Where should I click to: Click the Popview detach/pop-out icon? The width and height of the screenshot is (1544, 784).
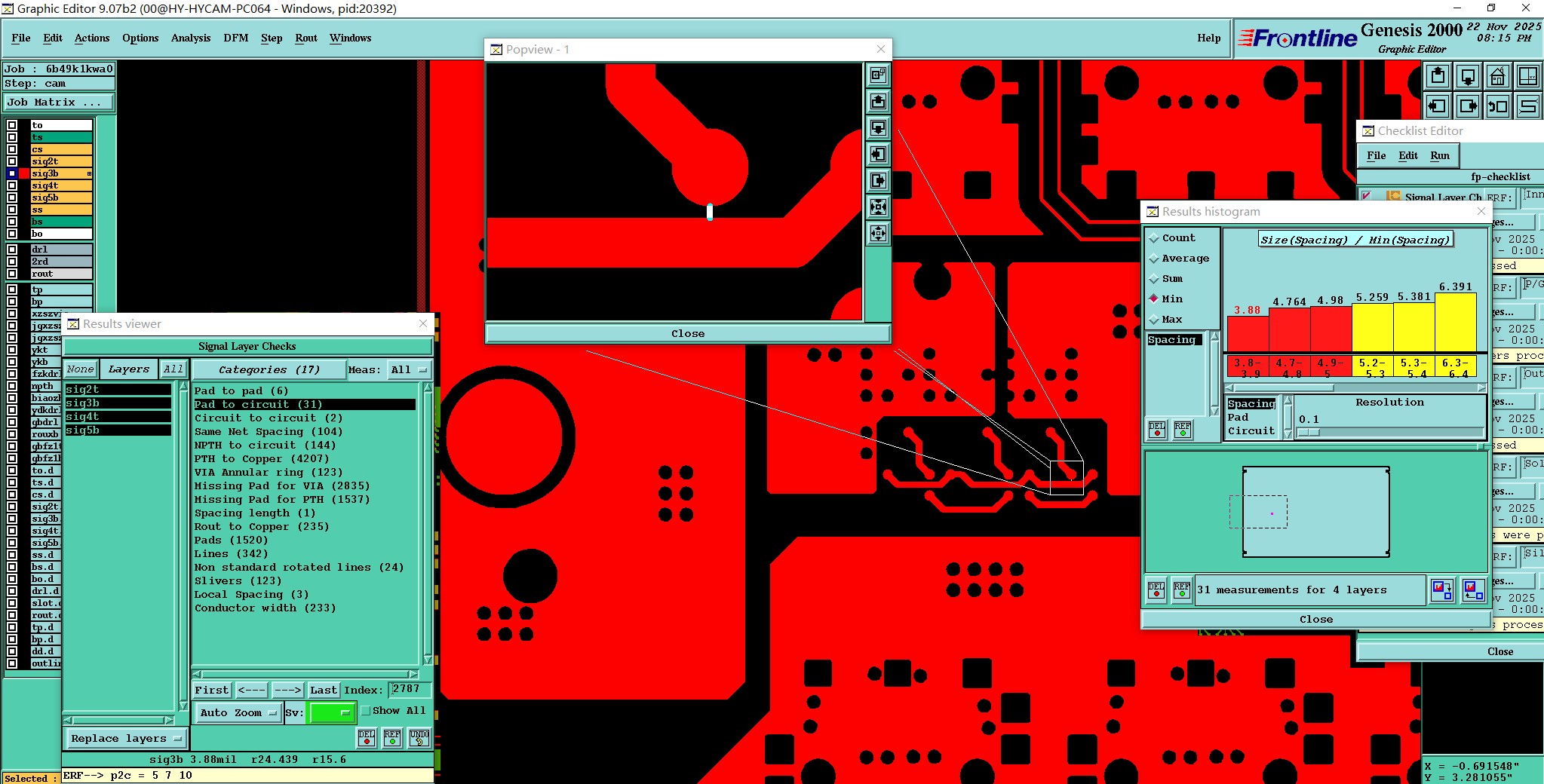[878, 75]
